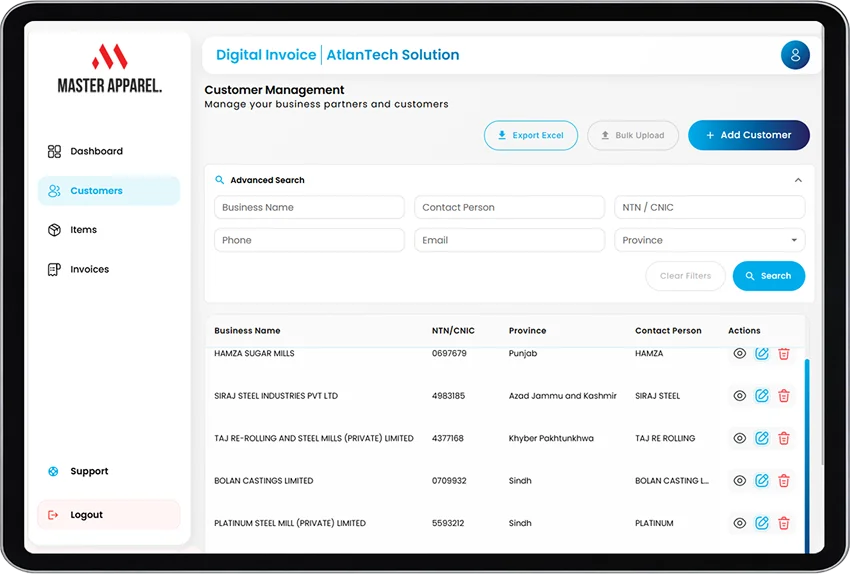Click the Azad Jammu and Kashmir cell
The height and width of the screenshot is (574, 850).
(562, 396)
